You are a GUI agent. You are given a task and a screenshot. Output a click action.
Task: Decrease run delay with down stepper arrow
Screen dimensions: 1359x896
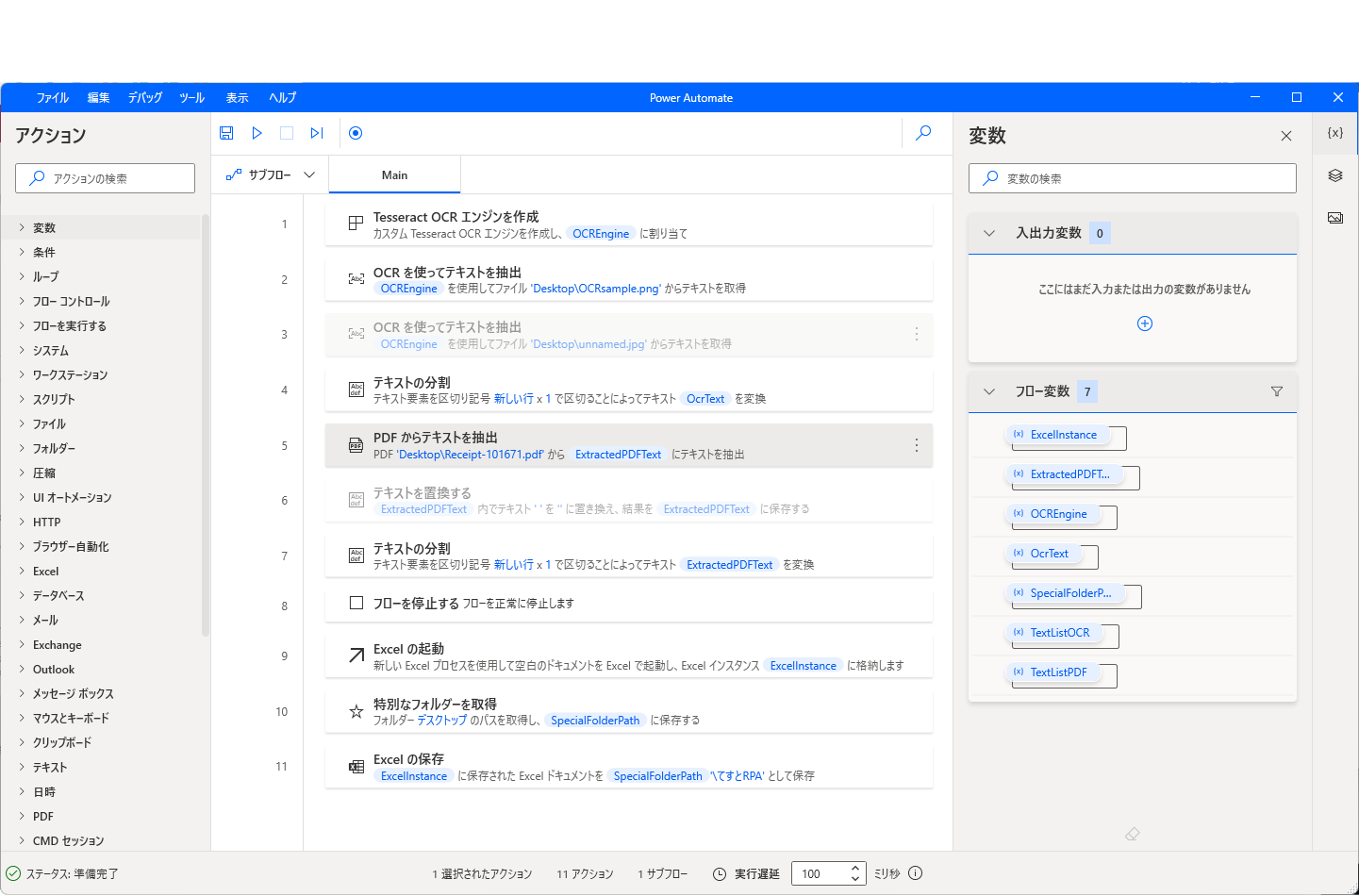coord(854,880)
